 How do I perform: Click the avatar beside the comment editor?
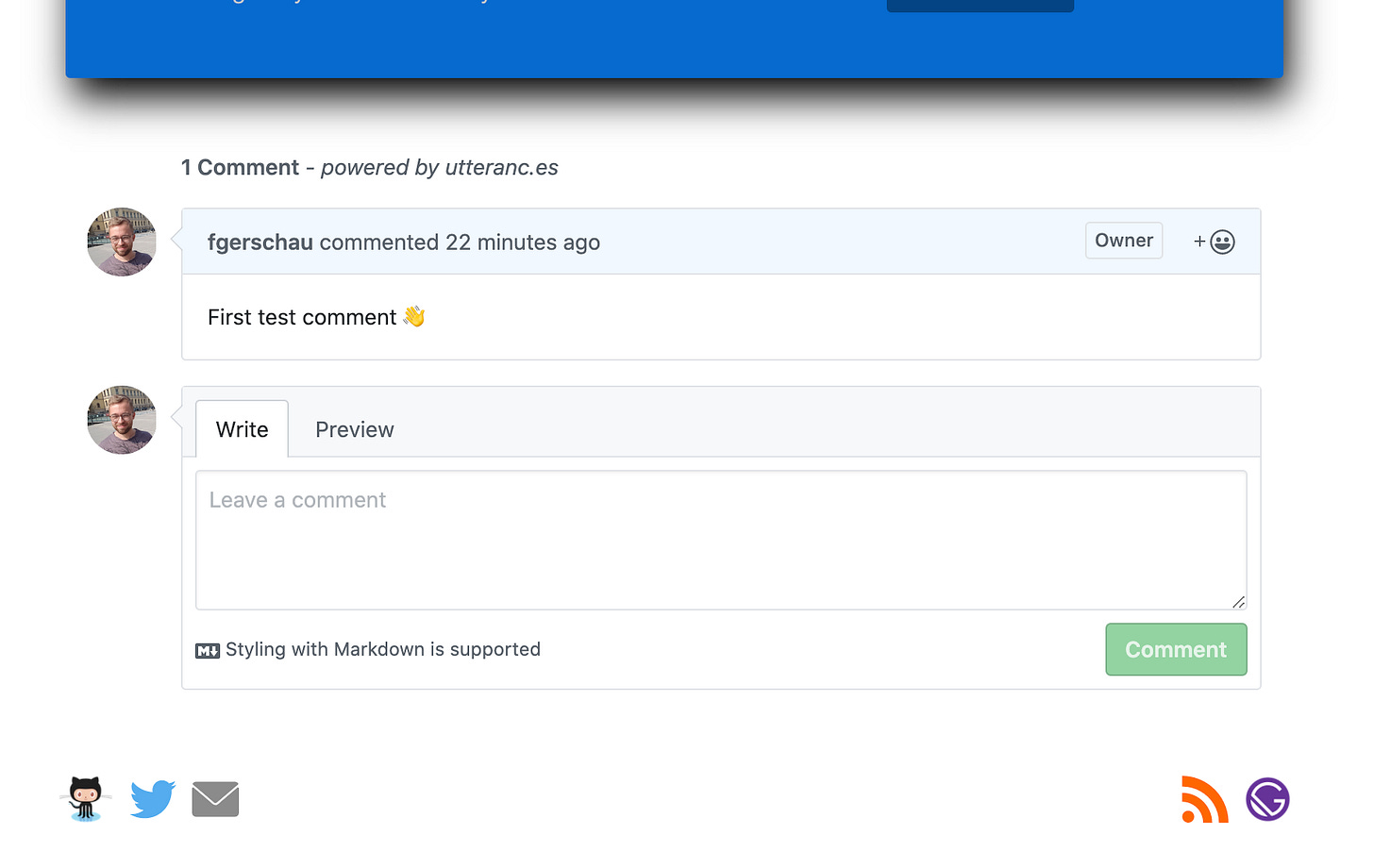coord(122,420)
